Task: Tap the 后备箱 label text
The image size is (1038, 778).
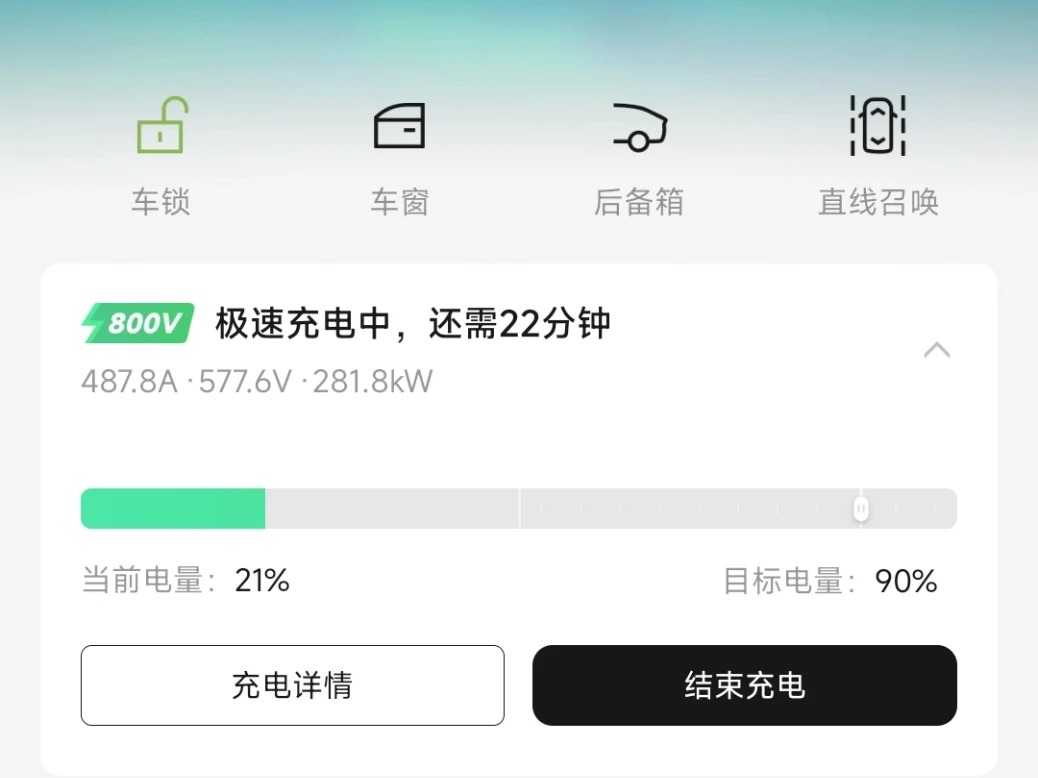Action: tap(639, 202)
